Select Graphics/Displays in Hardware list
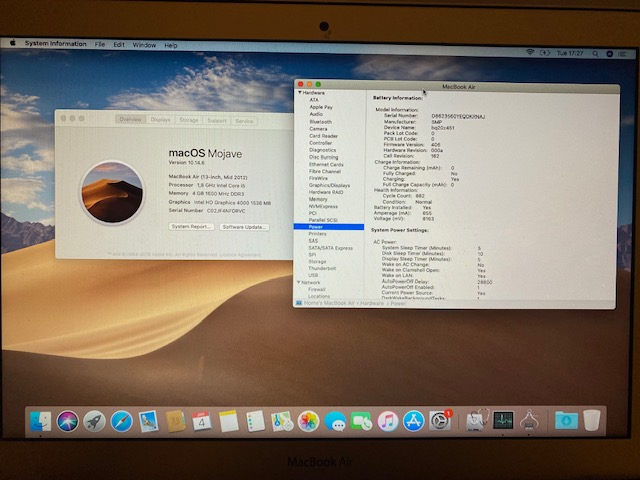The image size is (640, 480). (329, 185)
